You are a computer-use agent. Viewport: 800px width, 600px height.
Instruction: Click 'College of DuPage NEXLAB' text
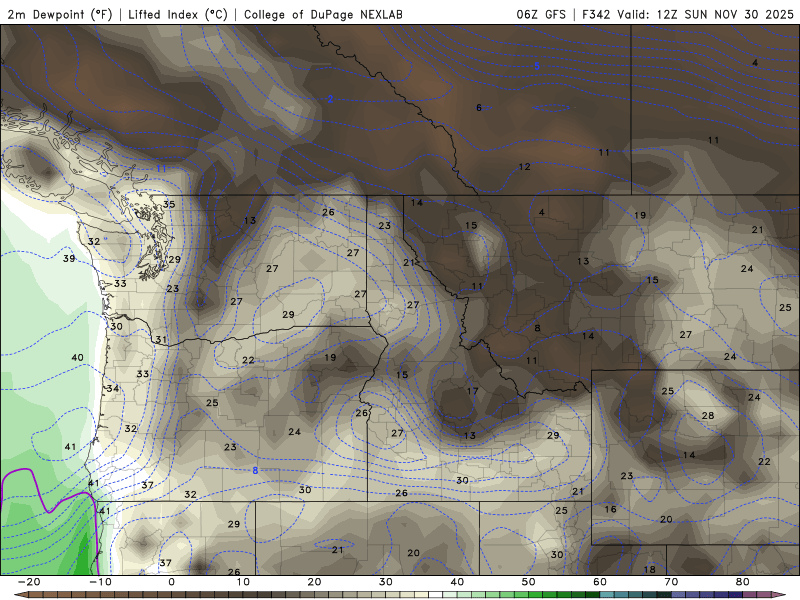point(323,14)
